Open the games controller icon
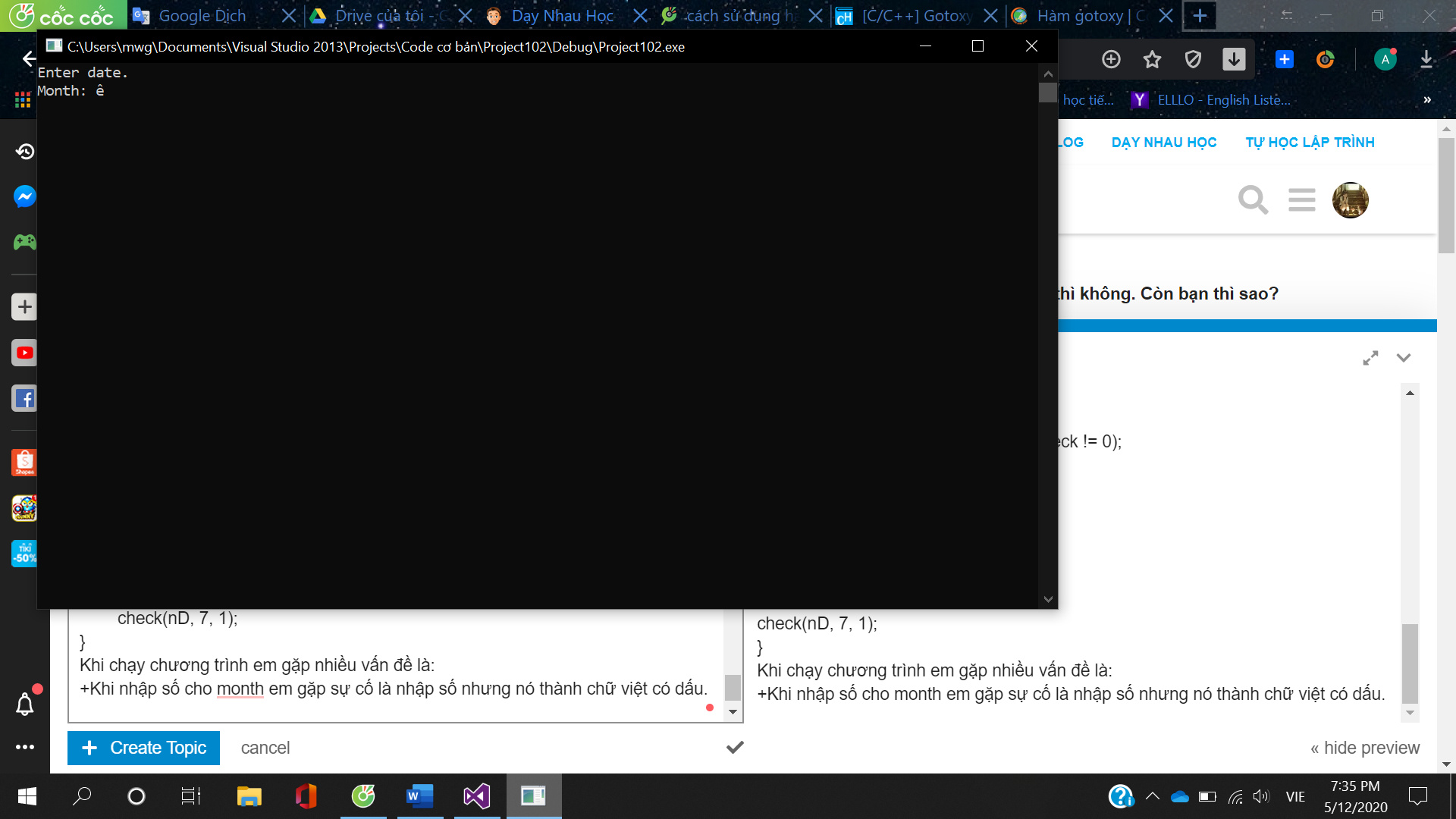This screenshot has height=819, width=1456. coord(24,242)
